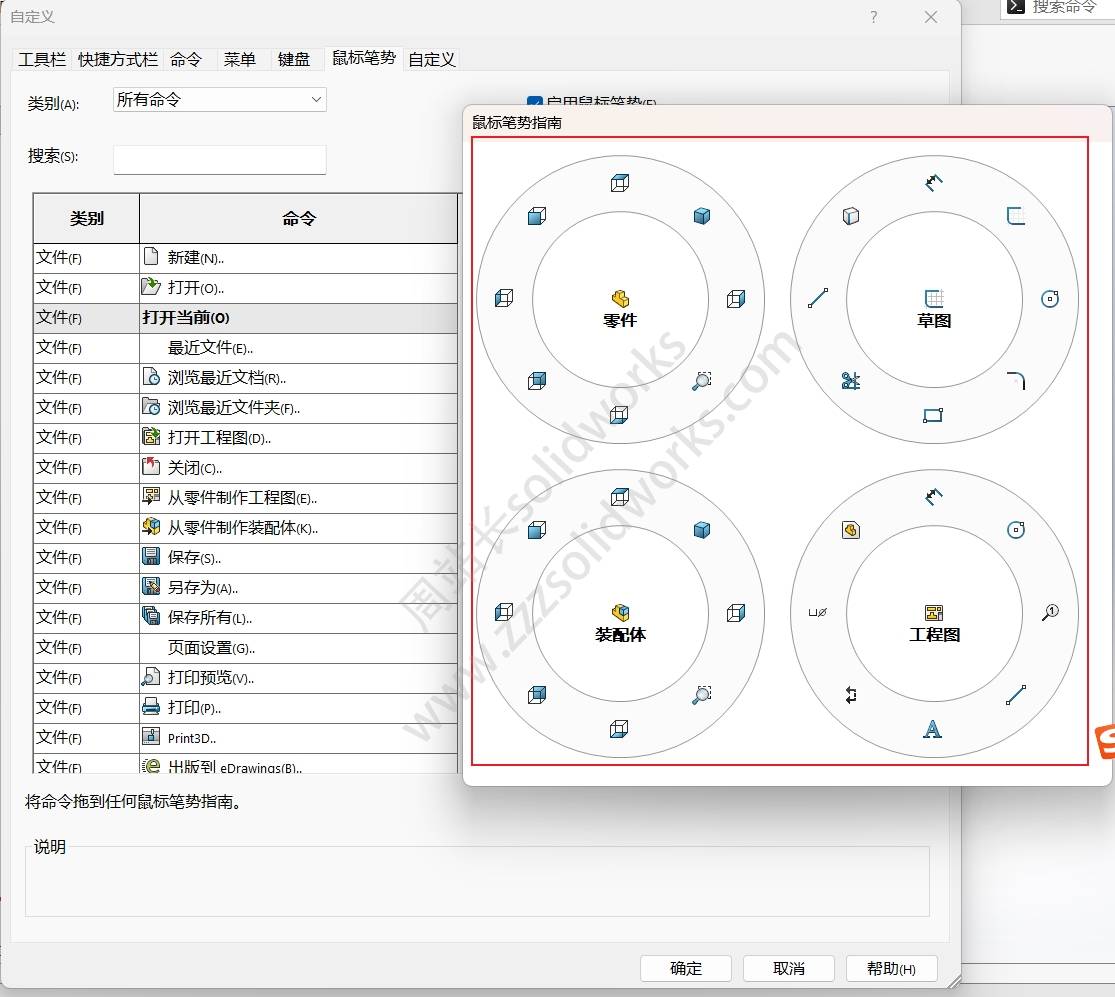Select the 打开当前(O) command row
1115x997 pixels.
(245, 318)
